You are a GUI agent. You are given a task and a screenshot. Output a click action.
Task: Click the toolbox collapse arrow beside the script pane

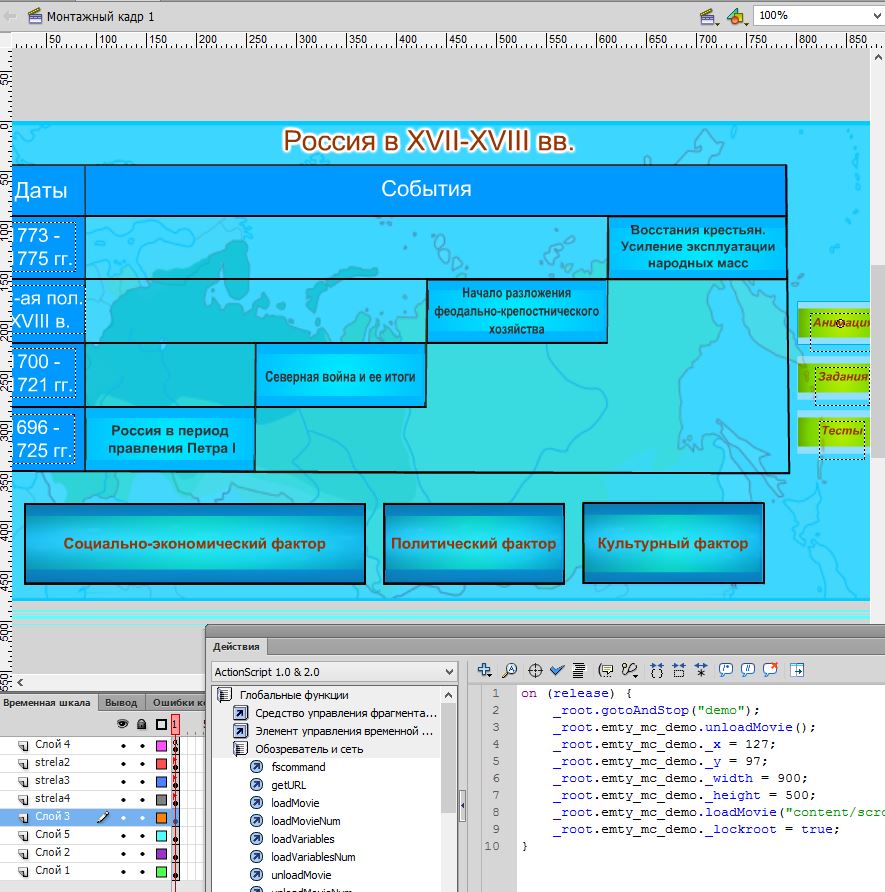[x=462, y=806]
